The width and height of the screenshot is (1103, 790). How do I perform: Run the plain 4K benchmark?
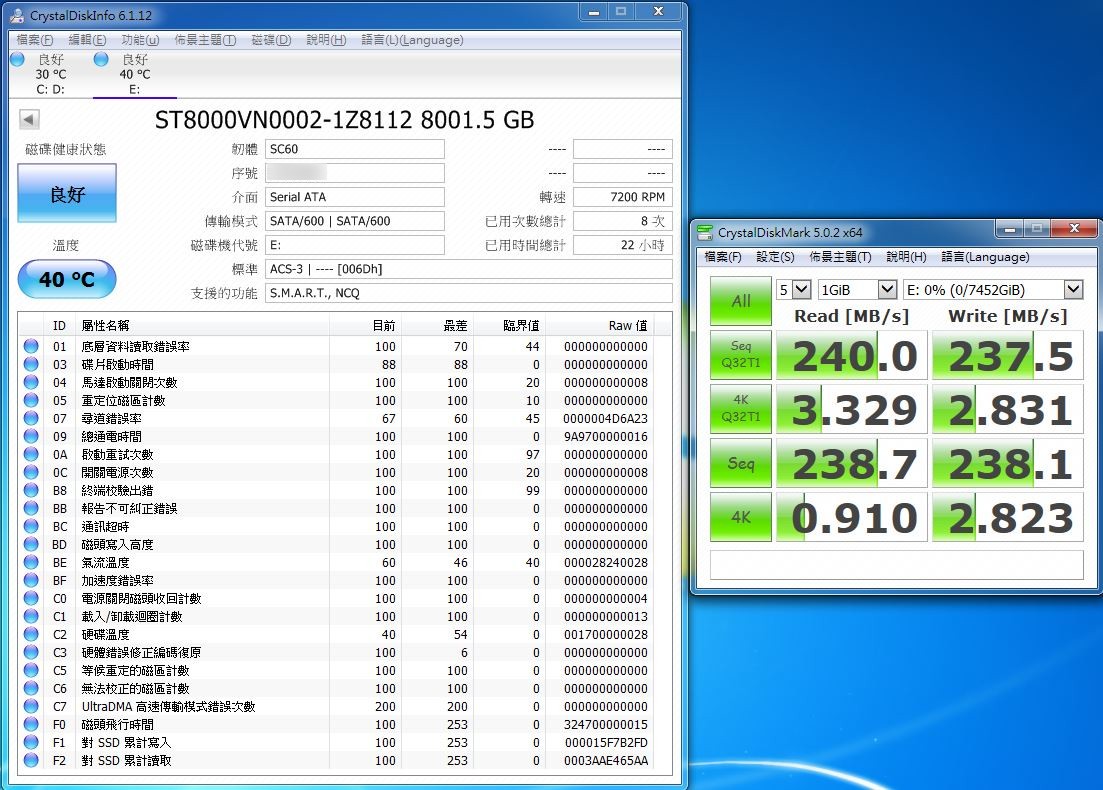[741, 517]
